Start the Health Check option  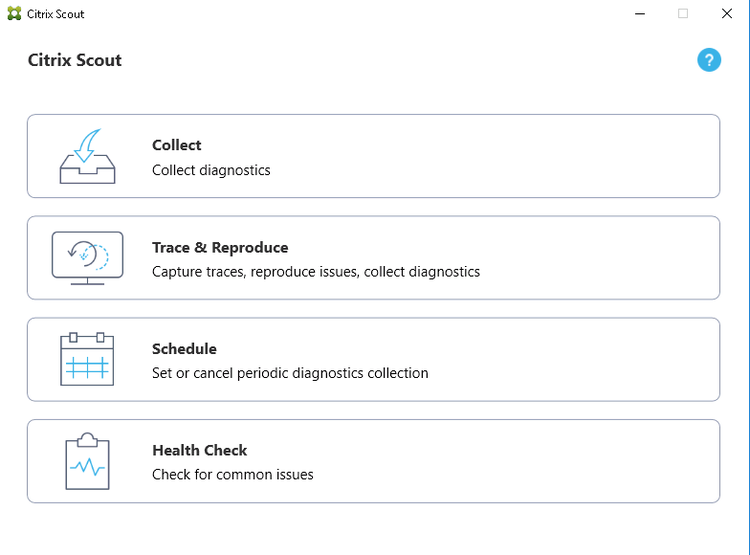coord(374,461)
